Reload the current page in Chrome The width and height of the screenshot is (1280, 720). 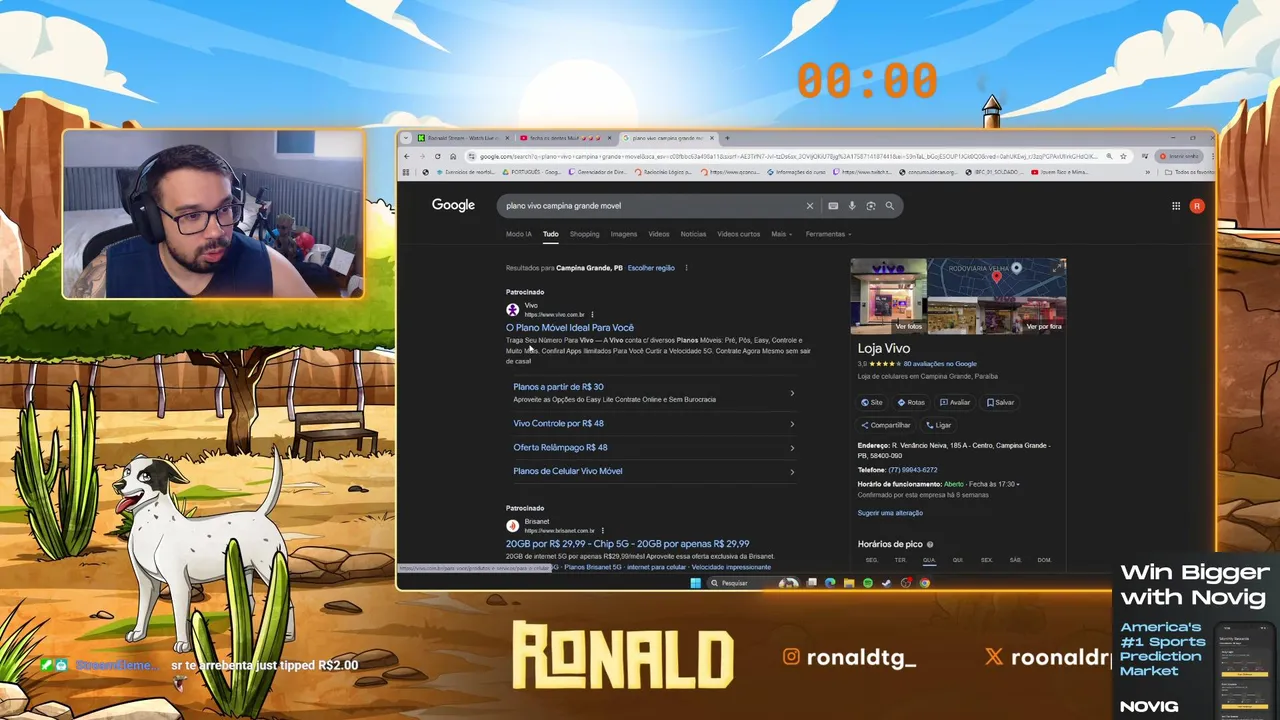pos(437,156)
